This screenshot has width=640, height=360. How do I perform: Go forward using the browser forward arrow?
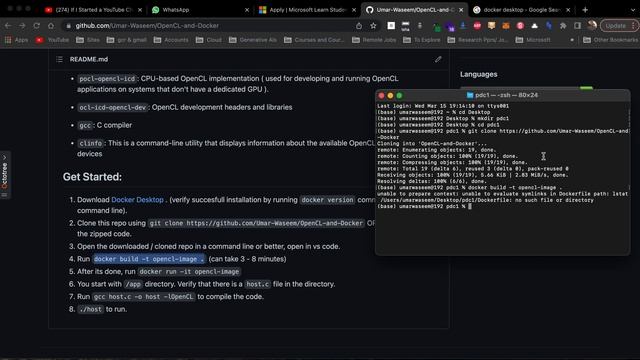tap(22, 25)
